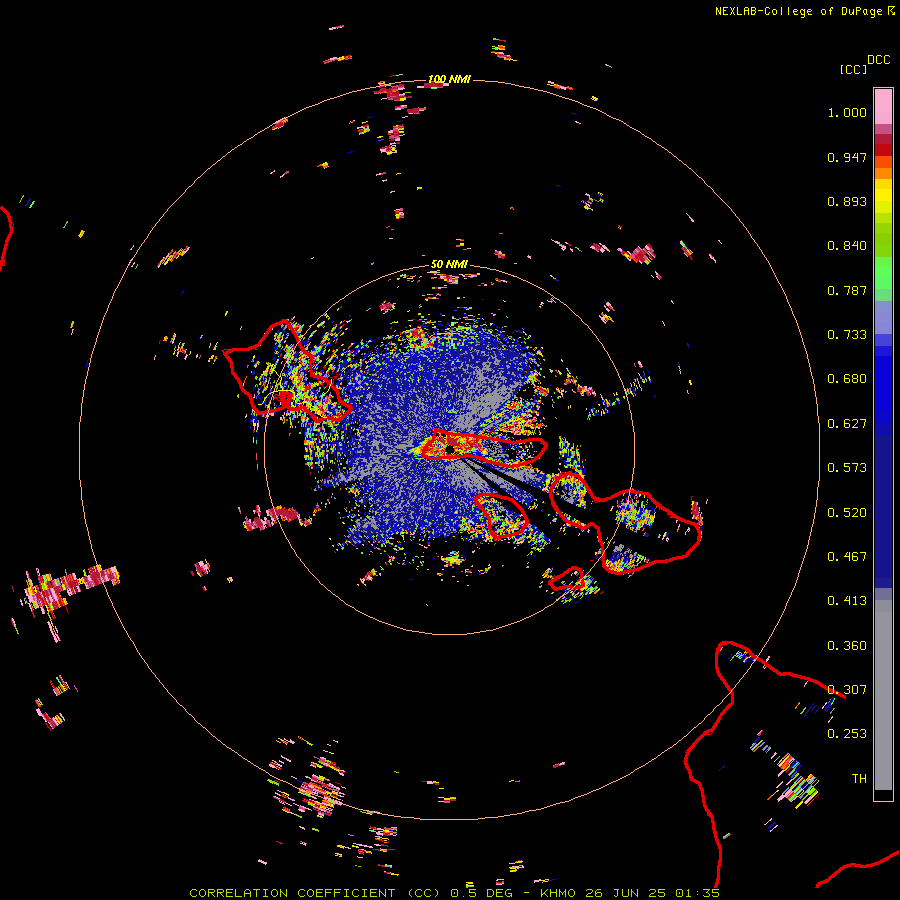Screen dimensions: 900x900
Task: Click the [CC] label above the color scale
Action: pyautogui.click(x=853, y=69)
